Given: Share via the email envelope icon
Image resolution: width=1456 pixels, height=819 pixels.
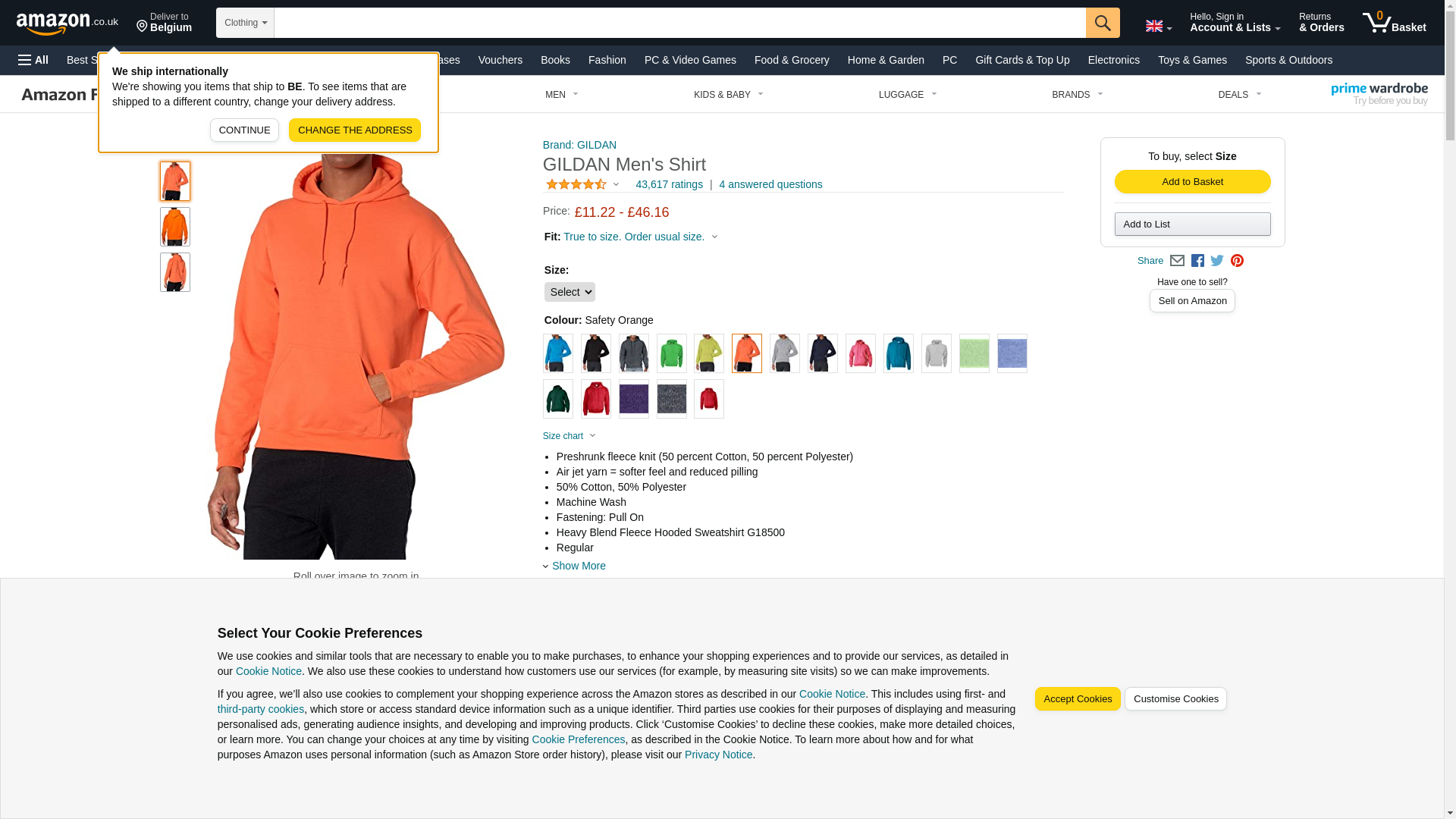Looking at the screenshot, I should [x=1177, y=261].
